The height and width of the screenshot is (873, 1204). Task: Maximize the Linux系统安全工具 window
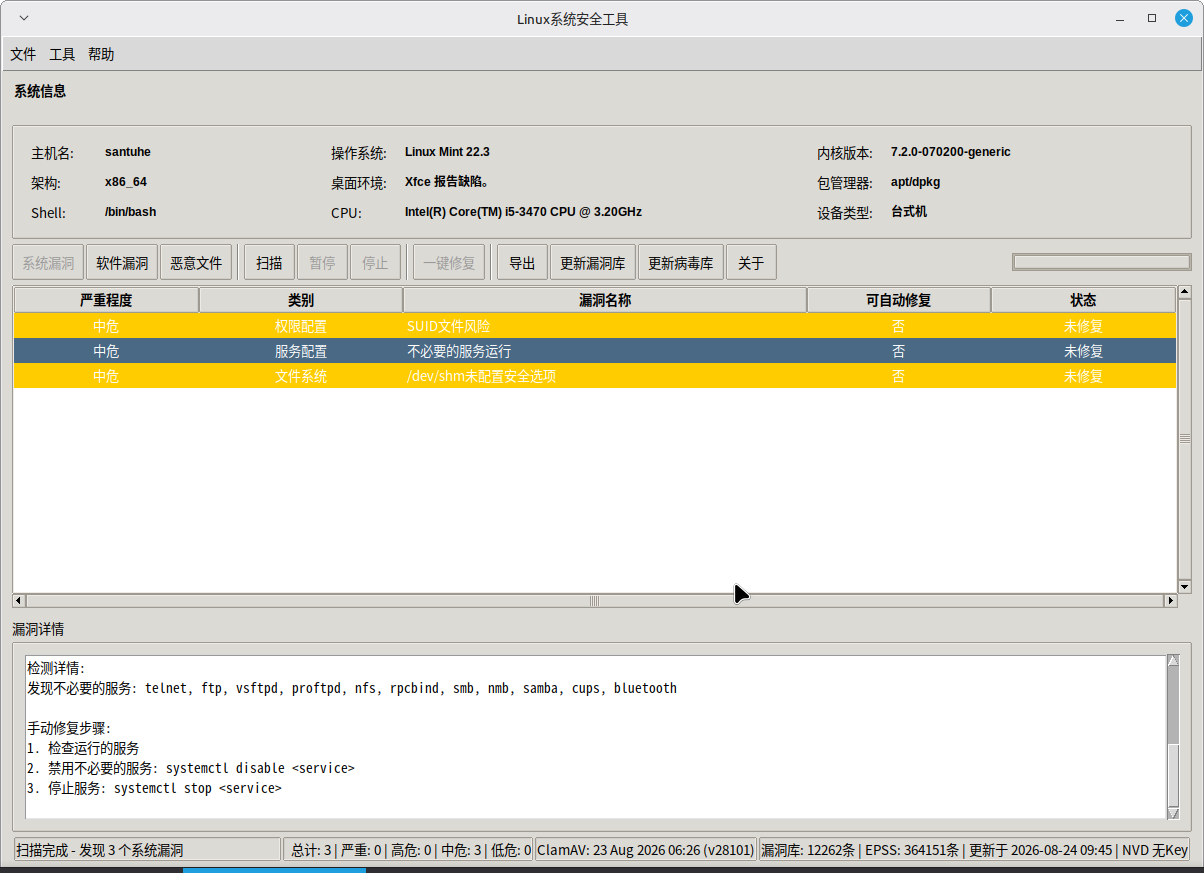pyautogui.click(x=1152, y=18)
